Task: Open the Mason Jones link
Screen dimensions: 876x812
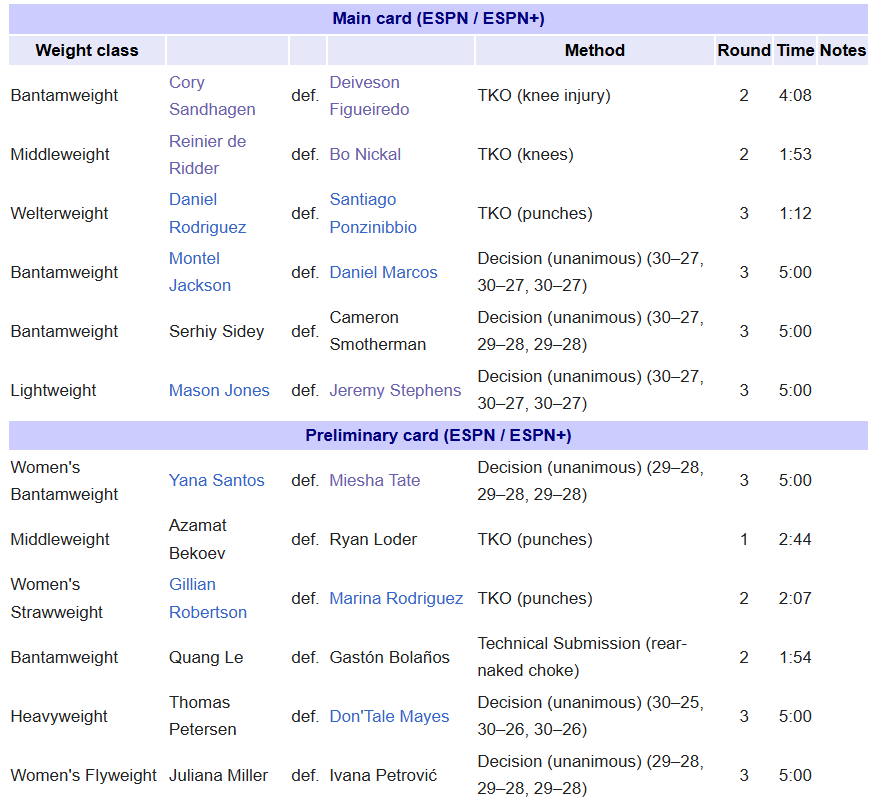Action: pyautogui.click(x=219, y=391)
